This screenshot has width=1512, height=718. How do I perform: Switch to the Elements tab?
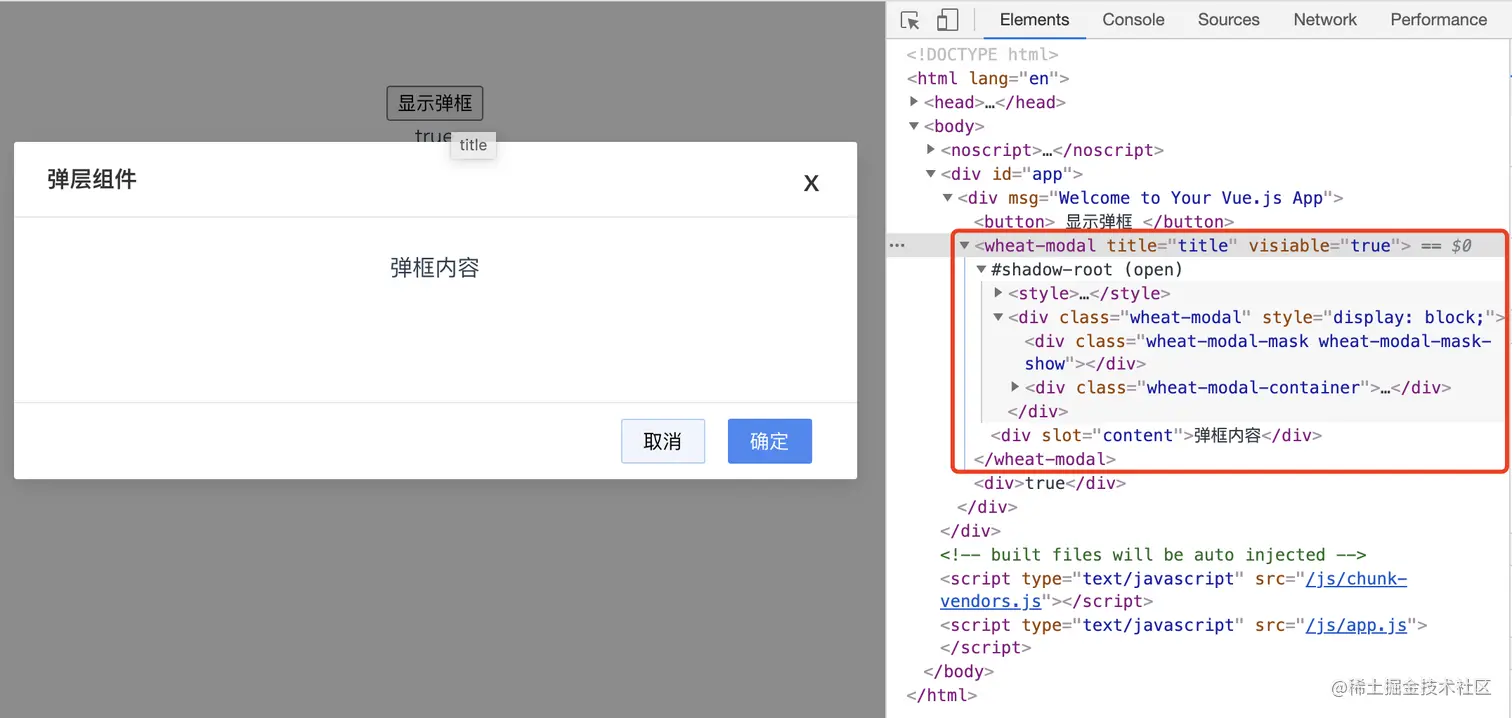(x=1034, y=20)
